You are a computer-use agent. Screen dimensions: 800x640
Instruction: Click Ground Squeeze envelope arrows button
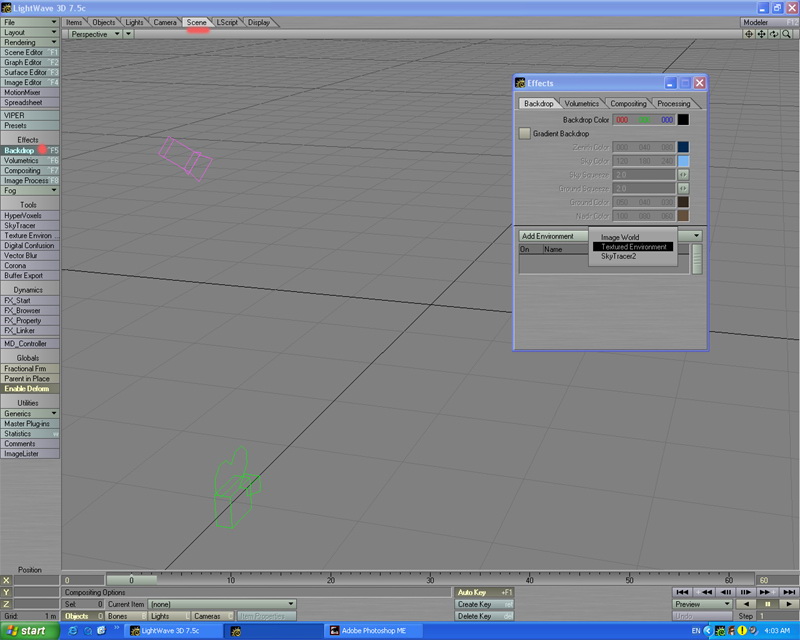pos(683,188)
